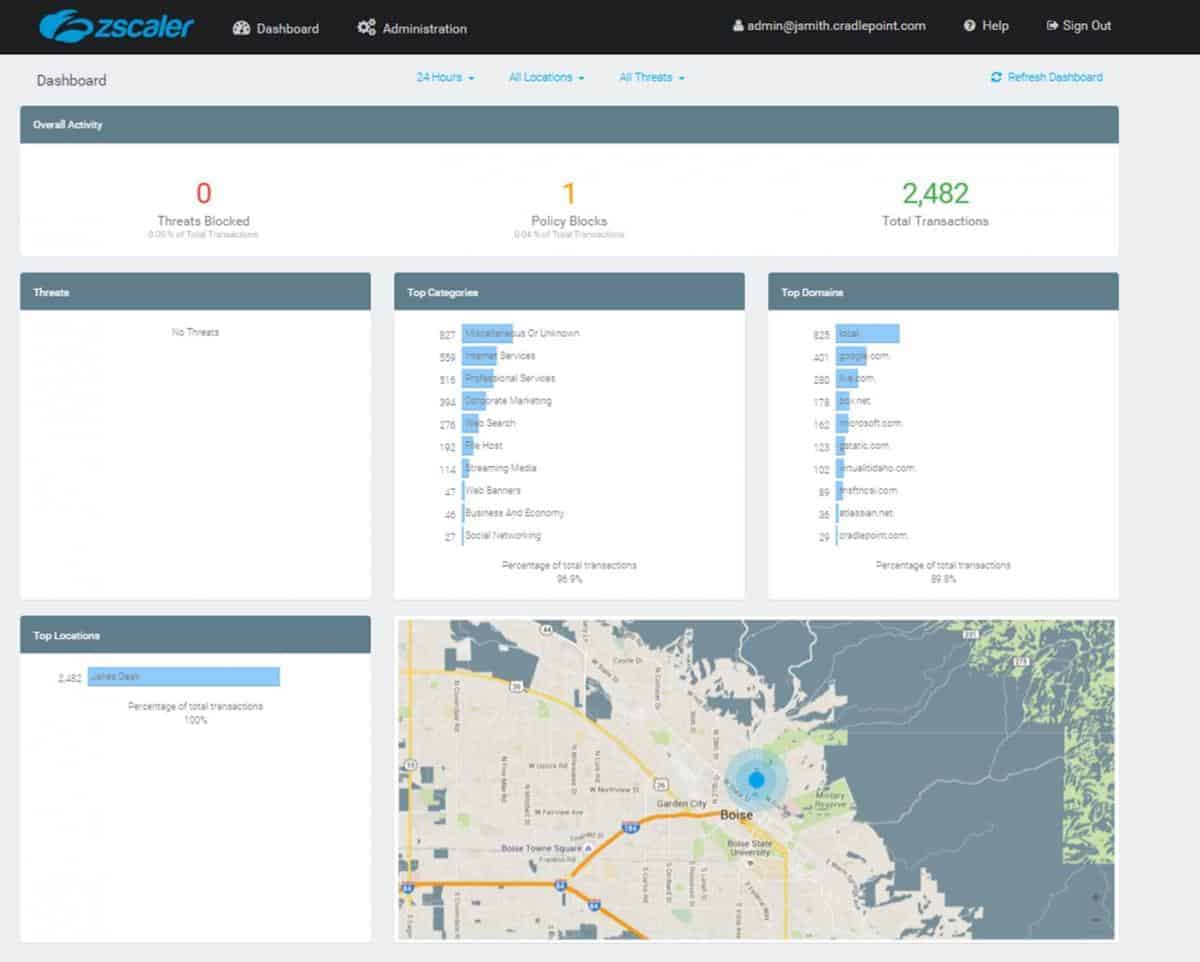This screenshot has width=1200, height=962.
Task: Click the Dashboard gauge icon
Action: pyautogui.click(x=241, y=28)
